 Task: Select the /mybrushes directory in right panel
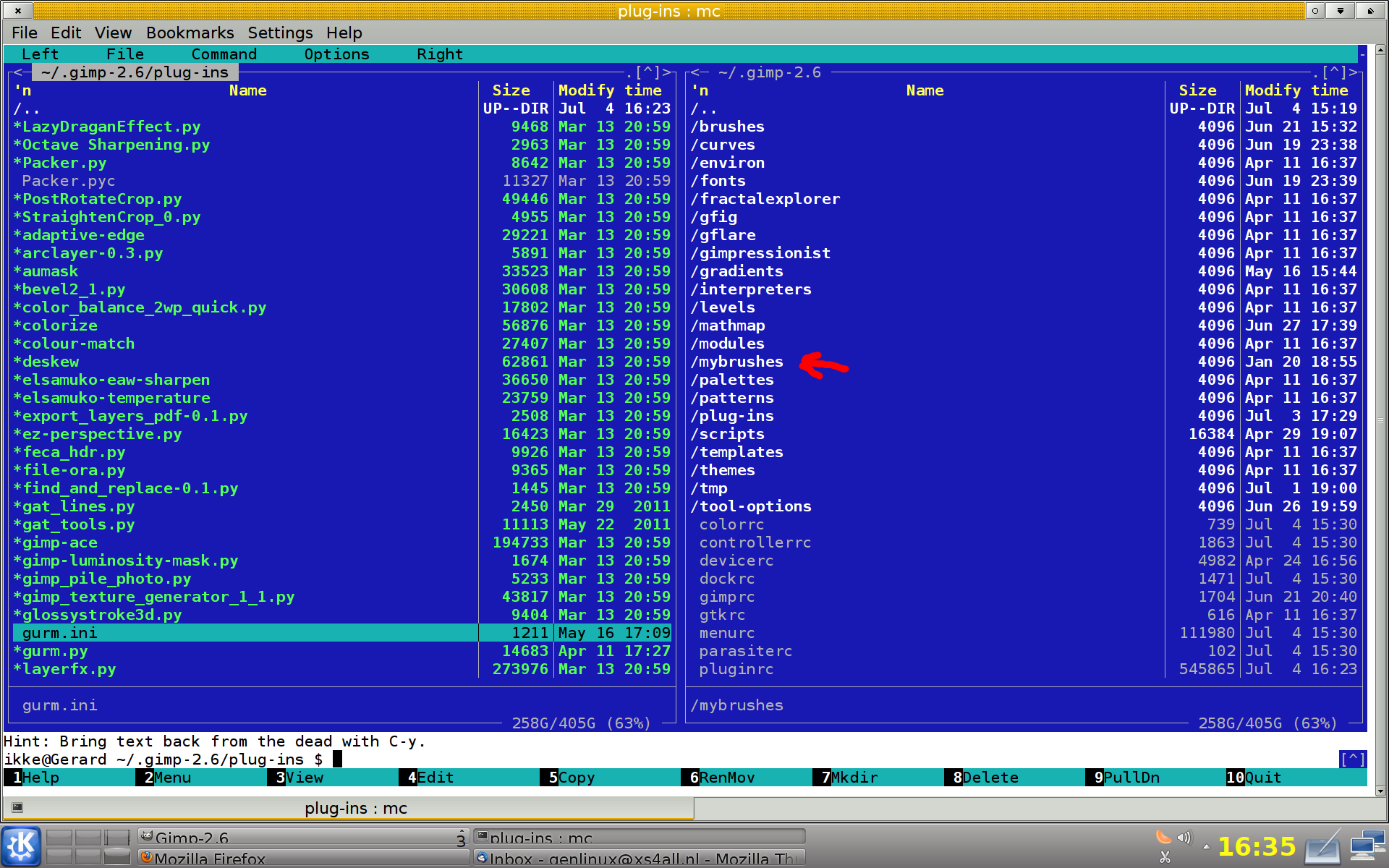[736, 362]
